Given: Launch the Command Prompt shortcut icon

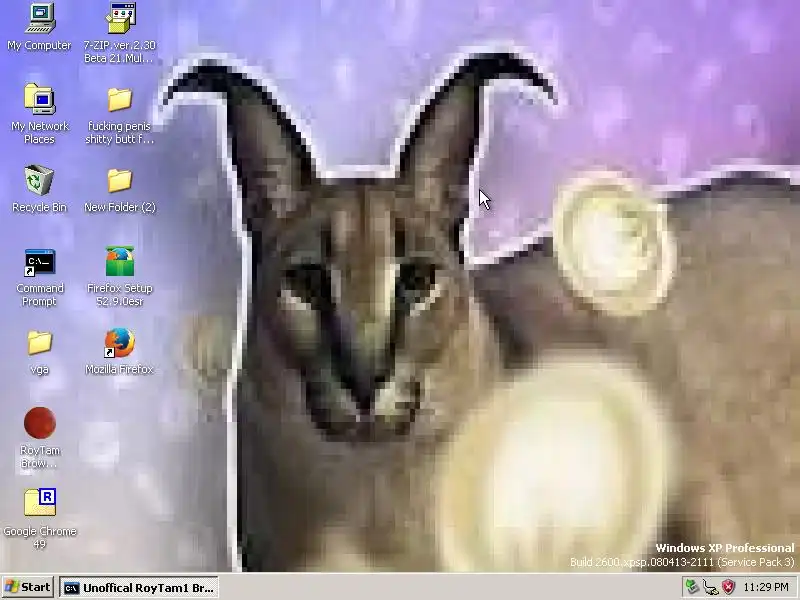Looking at the screenshot, I should [x=39, y=262].
